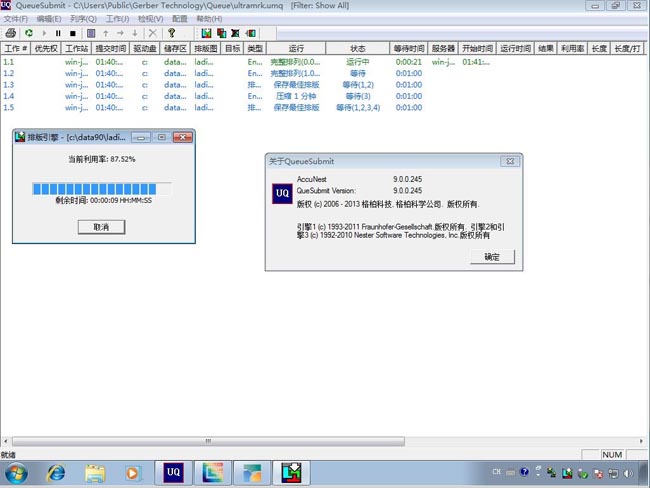The width and height of the screenshot is (650, 488).
Task: Select job row 1.1
Action: [323, 62]
